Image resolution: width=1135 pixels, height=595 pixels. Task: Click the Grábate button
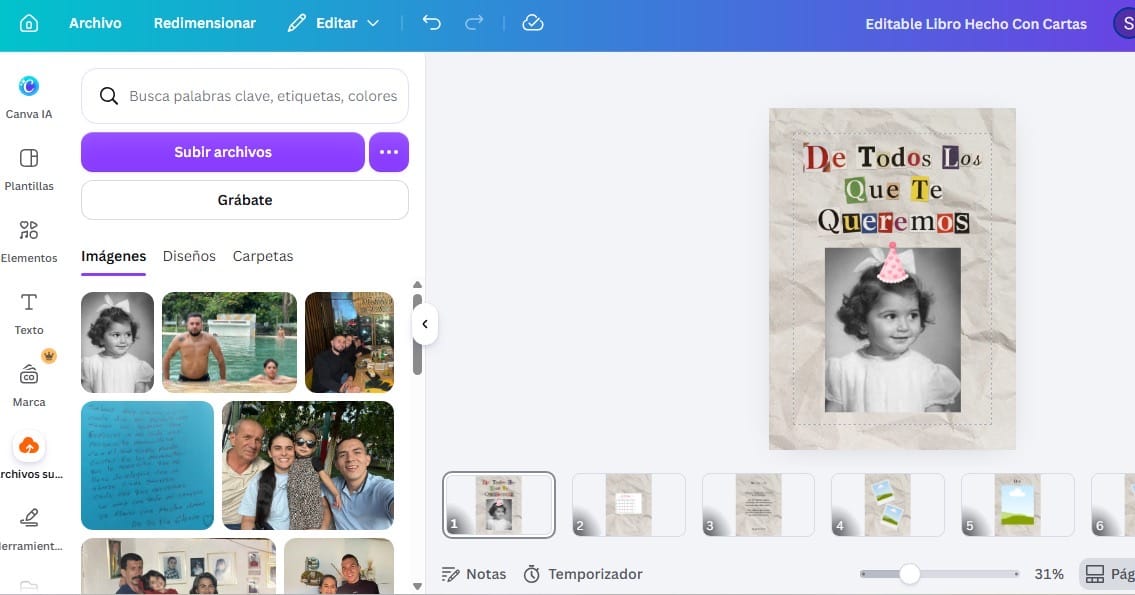[245, 200]
